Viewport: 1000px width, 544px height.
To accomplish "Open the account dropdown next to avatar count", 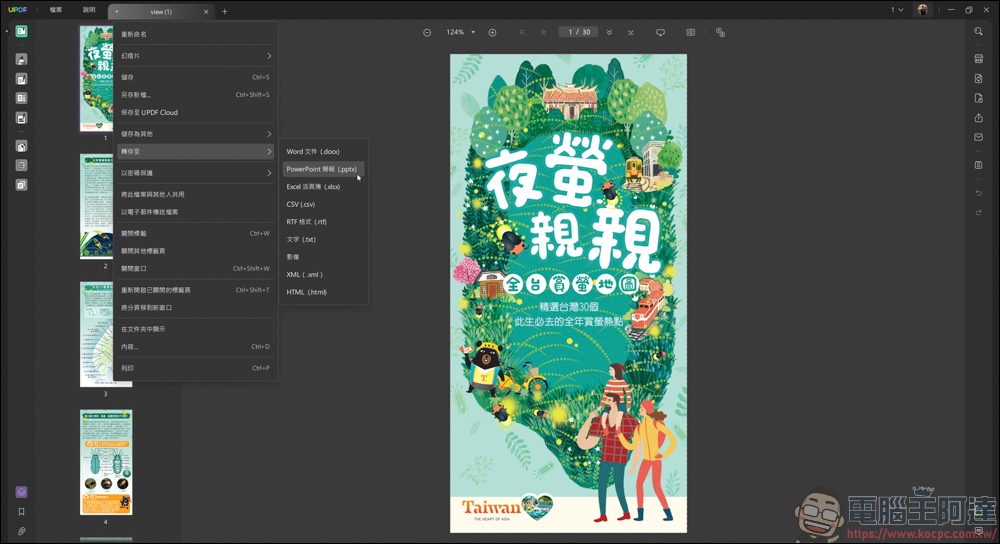I will pos(897,10).
